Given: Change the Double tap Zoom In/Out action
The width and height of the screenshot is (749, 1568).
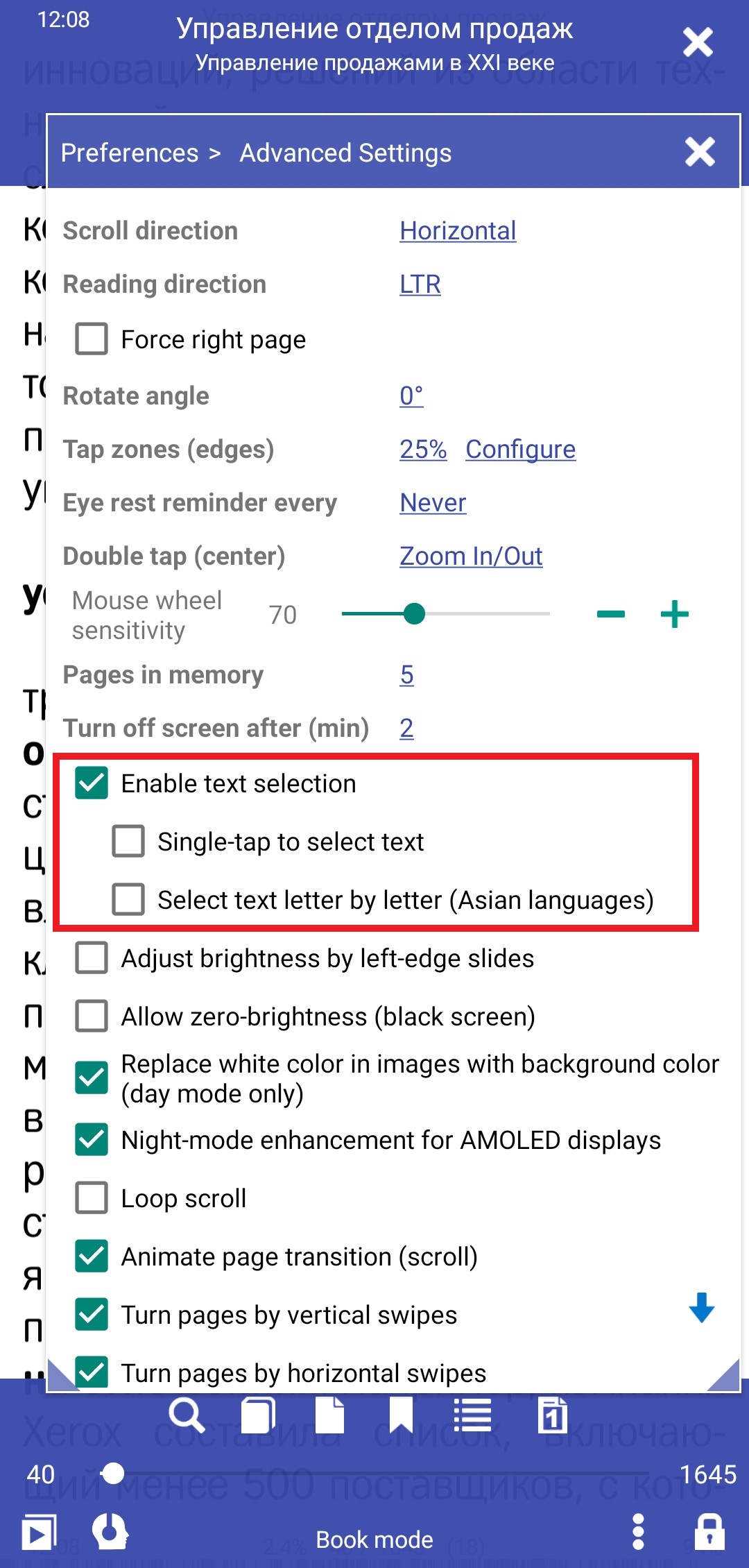Looking at the screenshot, I should click(471, 556).
